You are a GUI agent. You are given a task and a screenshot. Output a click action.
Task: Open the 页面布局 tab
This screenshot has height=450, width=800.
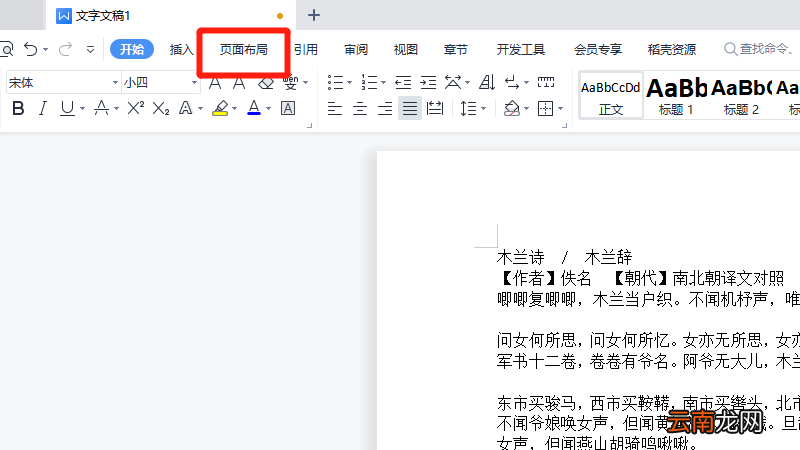click(243, 49)
